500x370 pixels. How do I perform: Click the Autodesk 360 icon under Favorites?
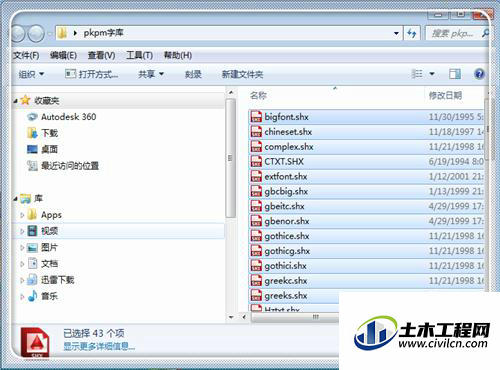[32, 117]
